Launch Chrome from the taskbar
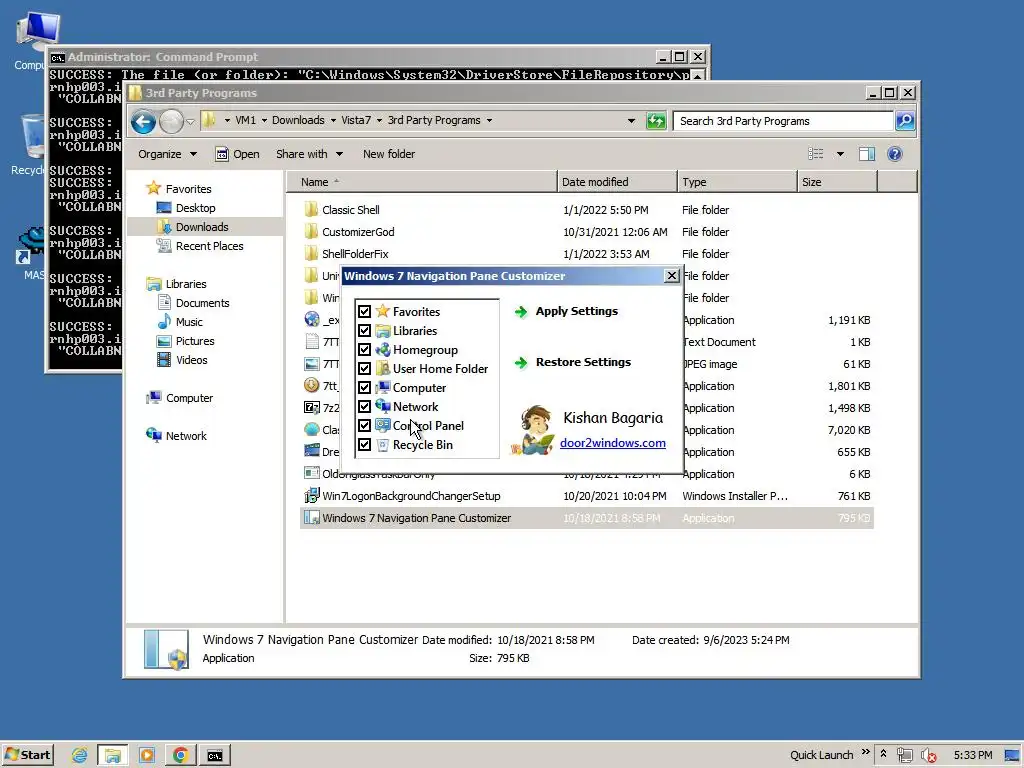The height and width of the screenshot is (768, 1024). [181, 756]
